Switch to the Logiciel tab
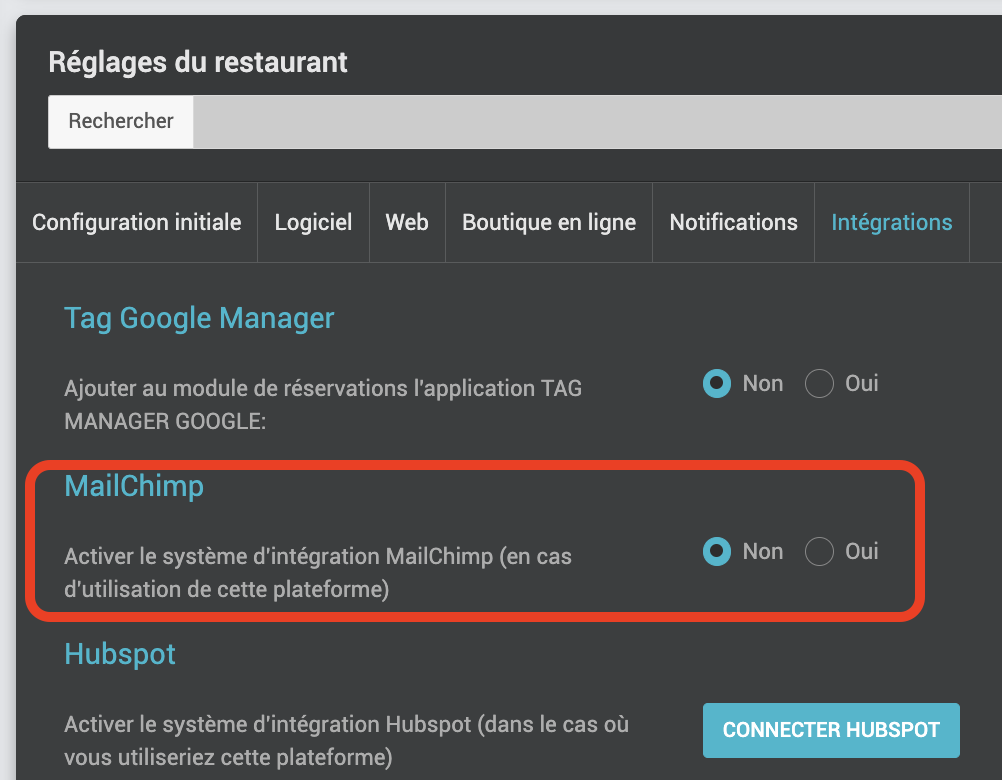The width and height of the screenshot is (1002, 780). 313,222
